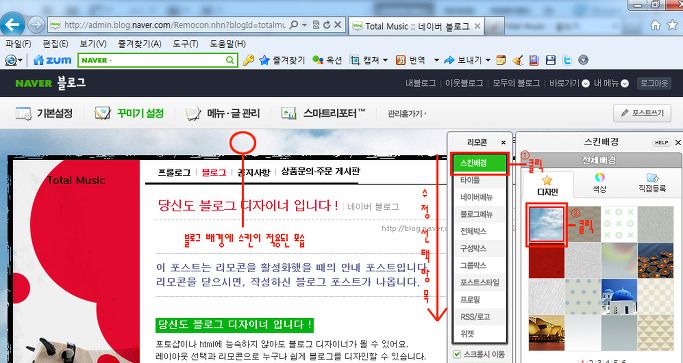Click the key icon in zum toolbar
This screenshot has height=363, width=683.
click(x=248, y=60)
